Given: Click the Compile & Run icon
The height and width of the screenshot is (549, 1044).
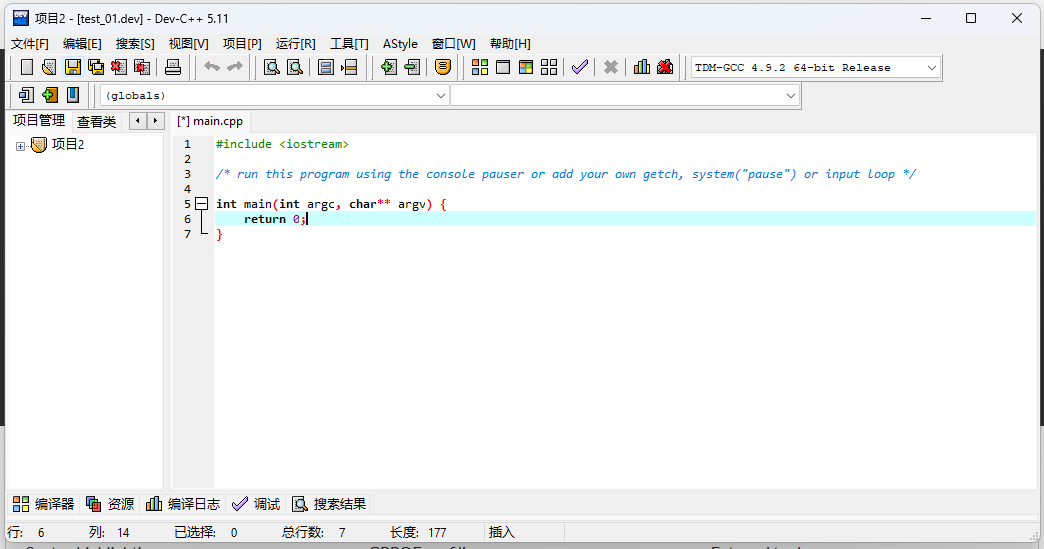Looking at the screenshot, I should click(x=526, y=67).
